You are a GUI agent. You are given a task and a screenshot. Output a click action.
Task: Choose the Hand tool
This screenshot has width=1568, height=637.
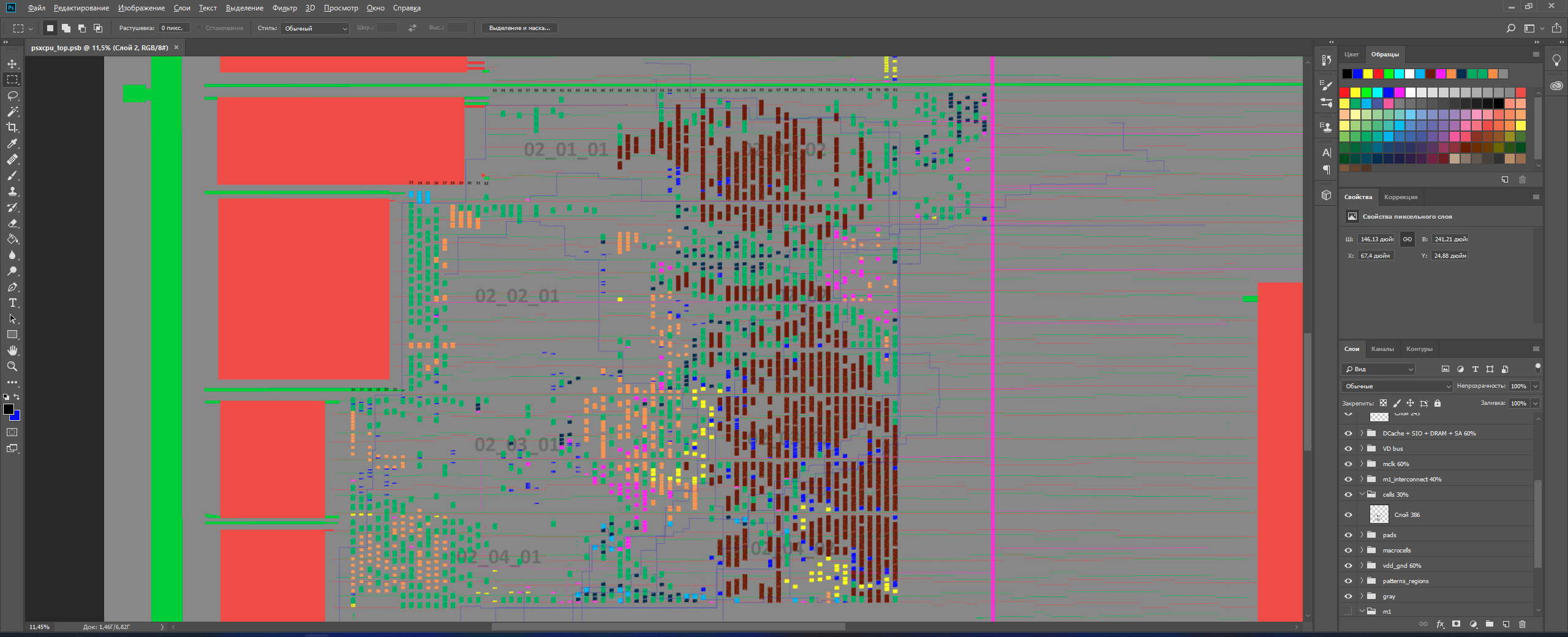click(12, 350)
